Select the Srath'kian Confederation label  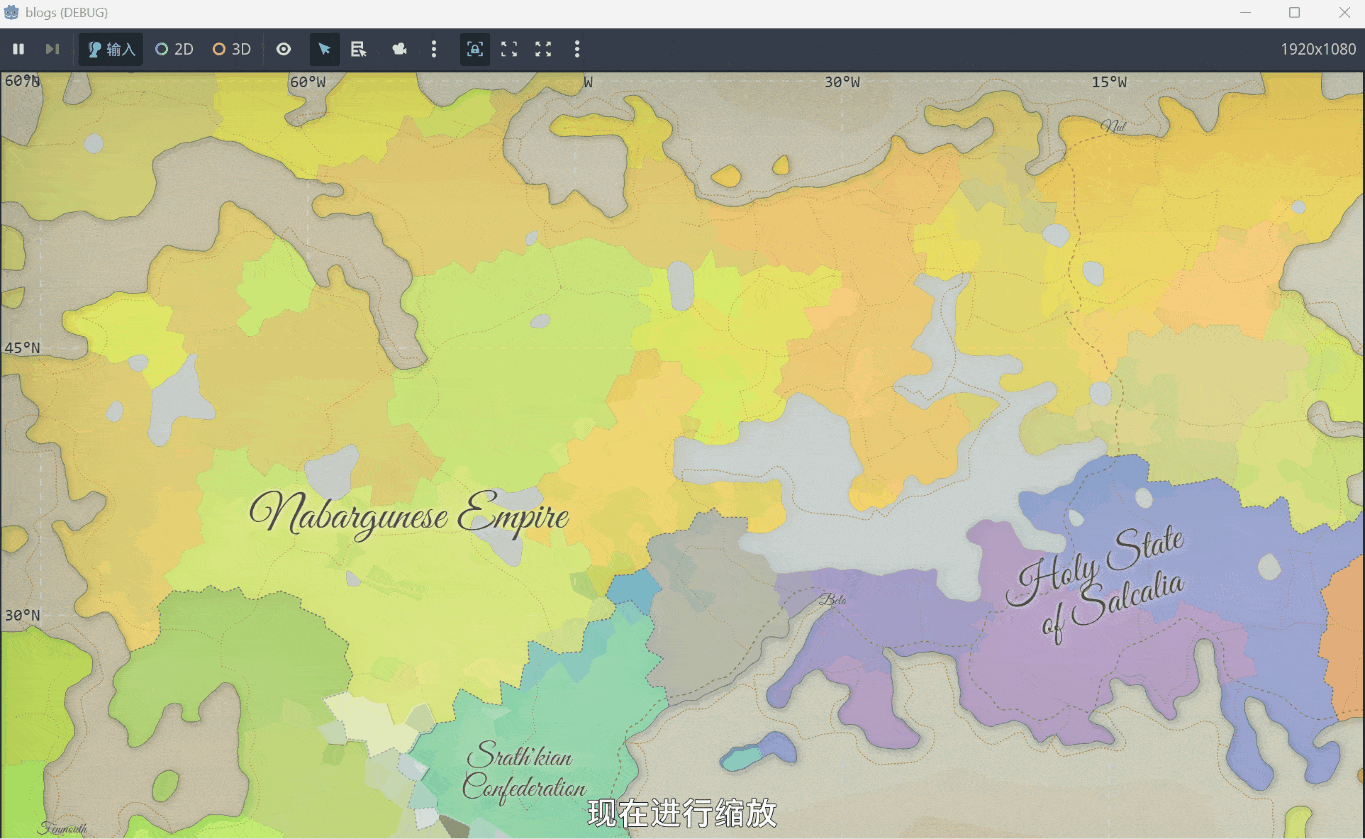pos(522,771)
